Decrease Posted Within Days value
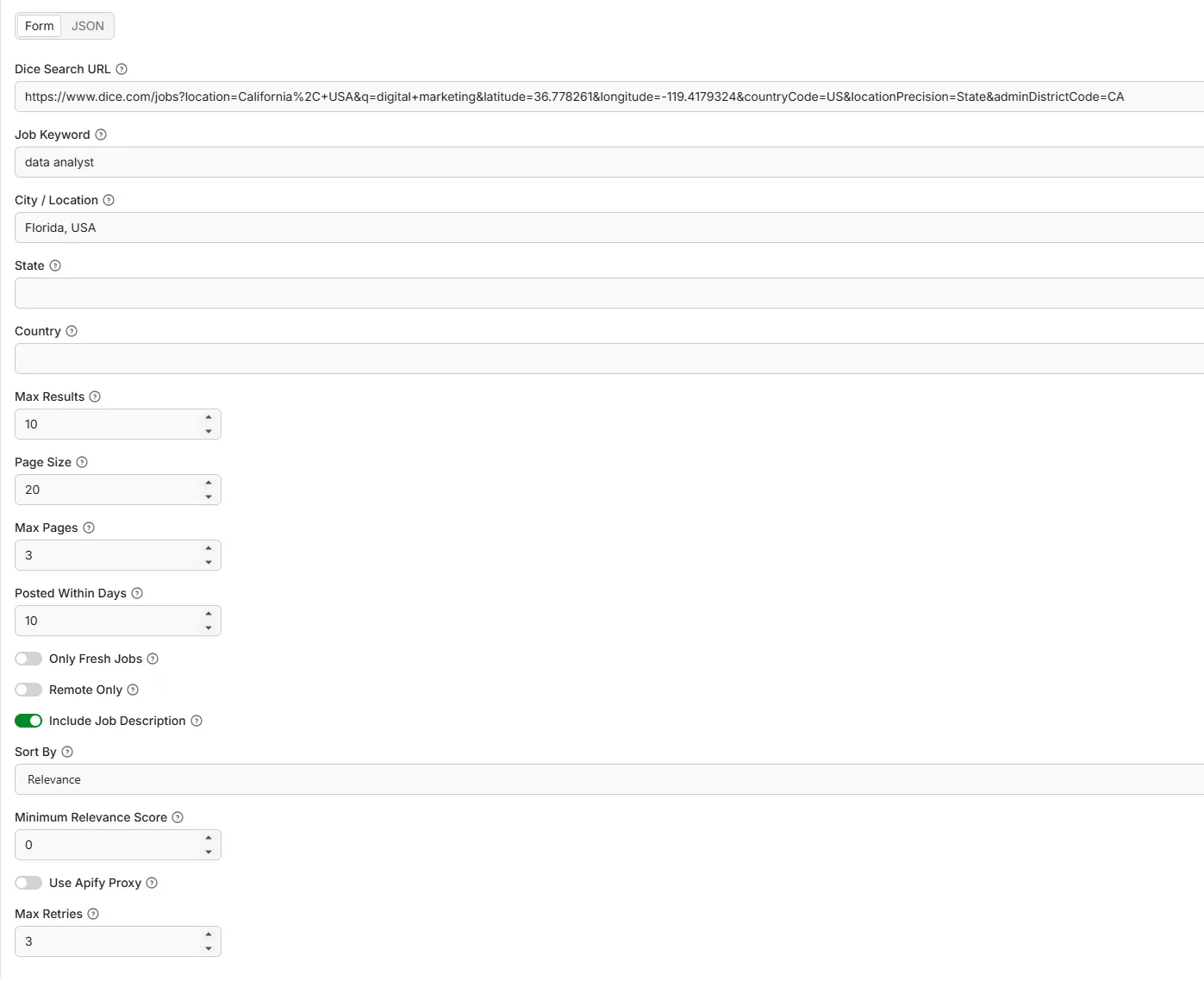The image size is (1204, 981). click(209, 628)
